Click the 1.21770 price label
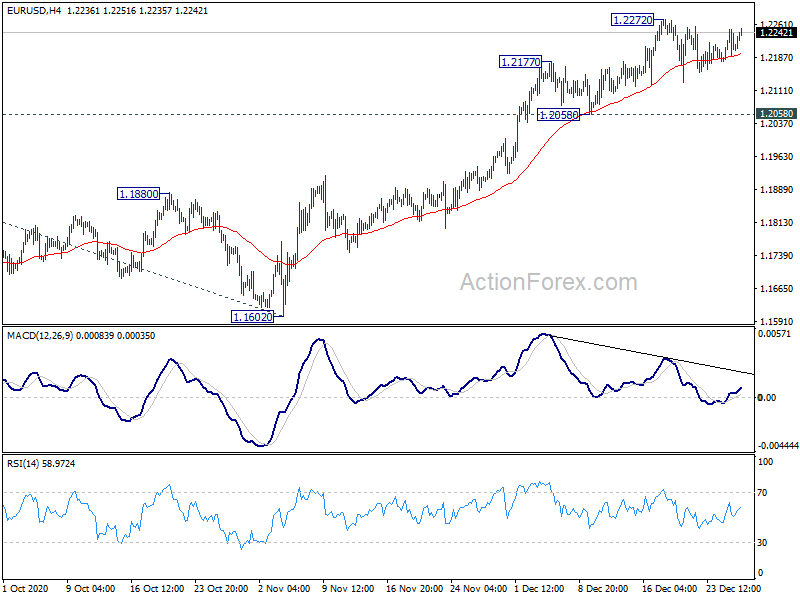 click(x=520, y=62)
